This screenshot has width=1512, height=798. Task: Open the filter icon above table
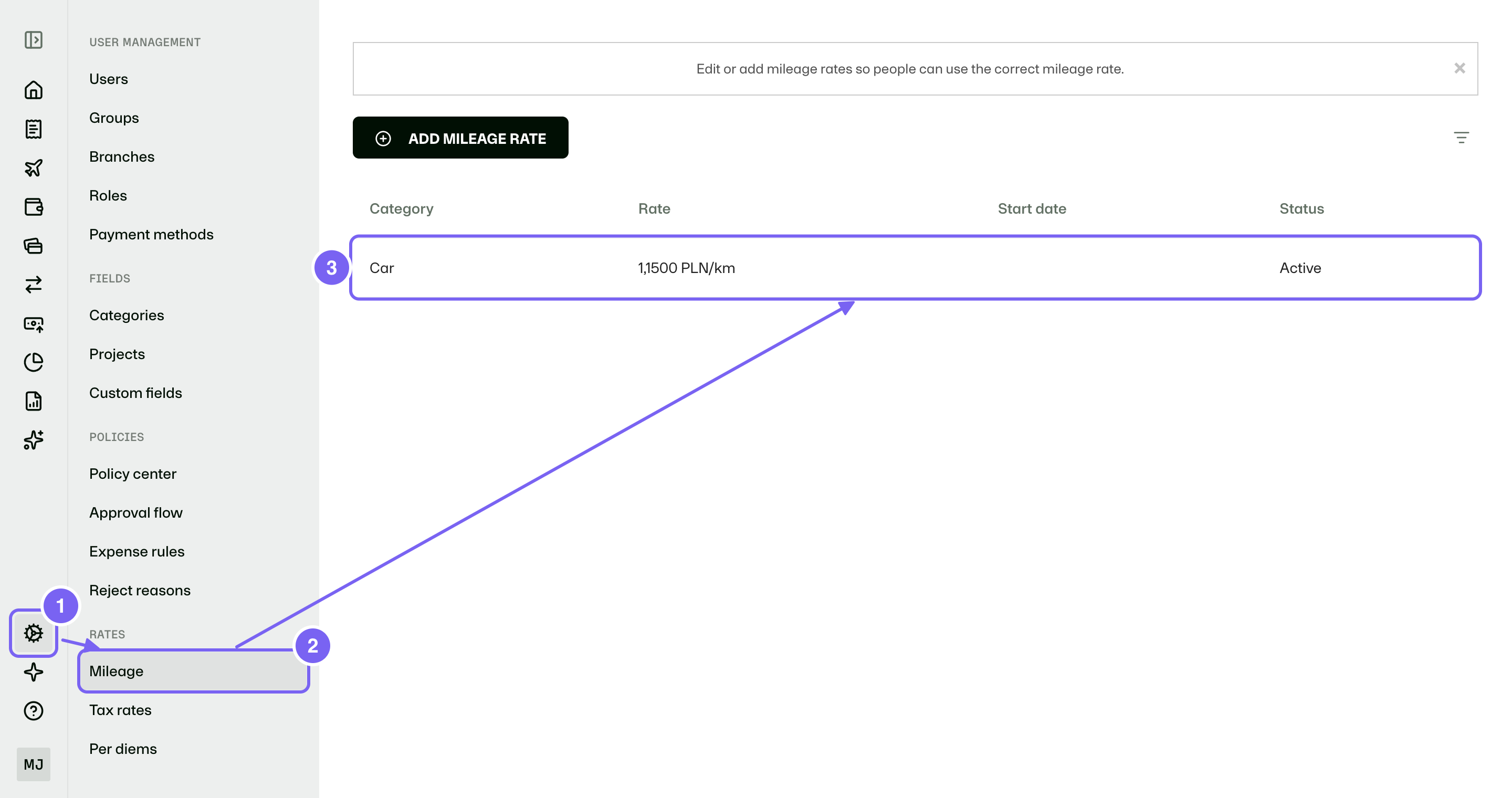1461,138
